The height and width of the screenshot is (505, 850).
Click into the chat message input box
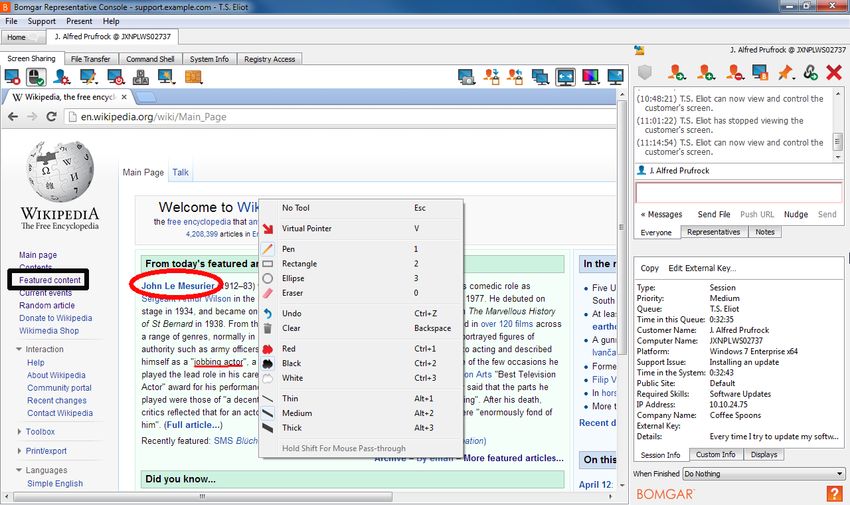tap(739, 193)
